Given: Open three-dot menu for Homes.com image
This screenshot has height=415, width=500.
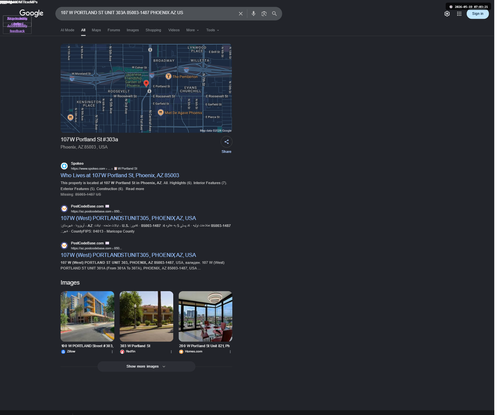Looking at the screenshot, I should click(230, 352).
